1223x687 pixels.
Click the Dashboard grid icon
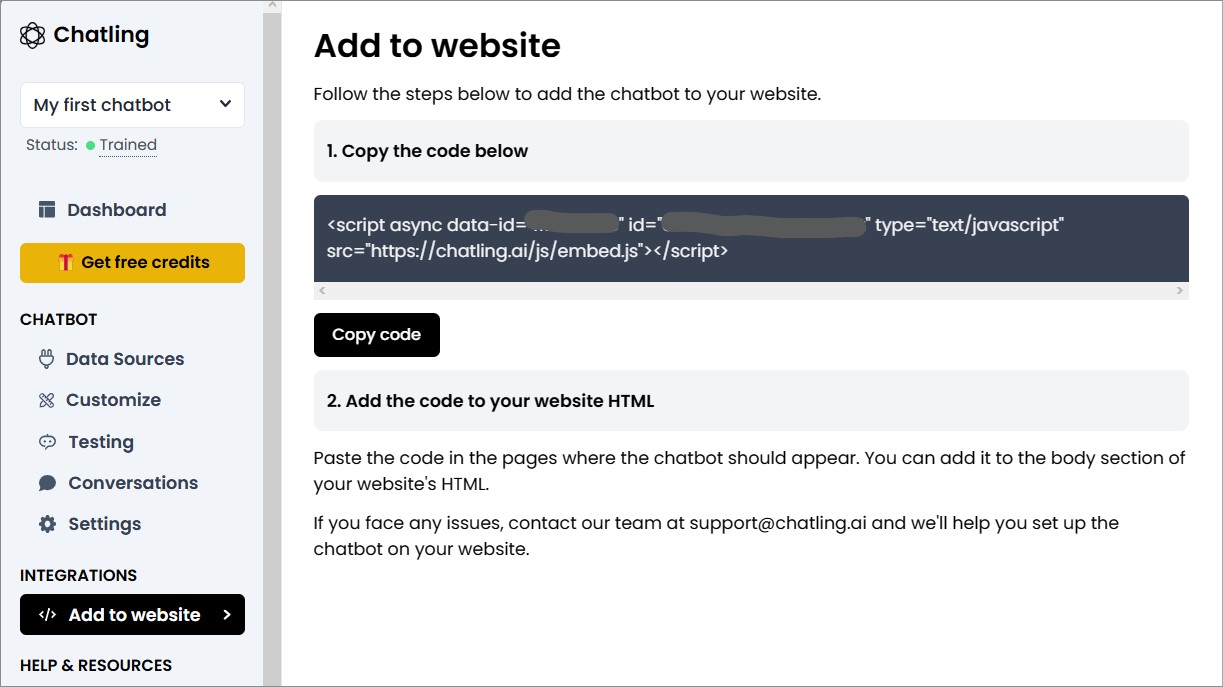(x=47, y=210)
